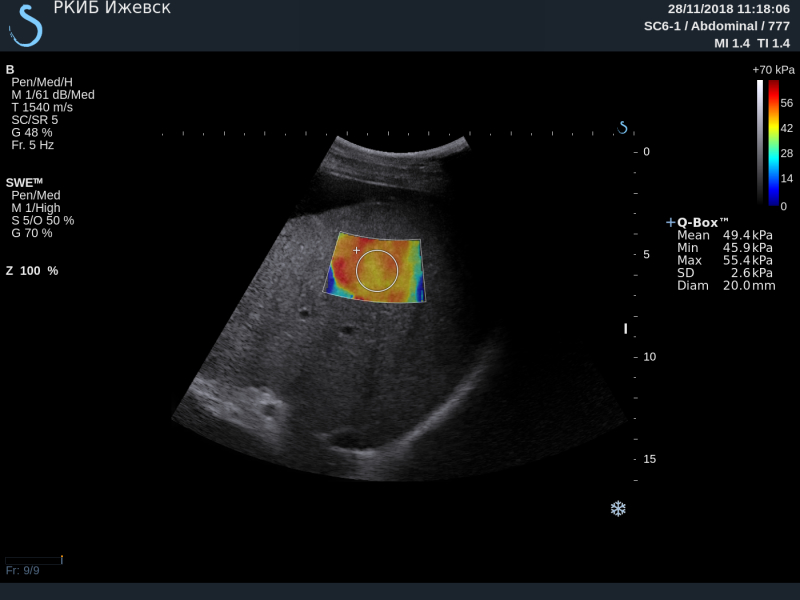Screen dimensions: 800x600
Task: Click the B mode heading
Action: (x=10, y=70)
